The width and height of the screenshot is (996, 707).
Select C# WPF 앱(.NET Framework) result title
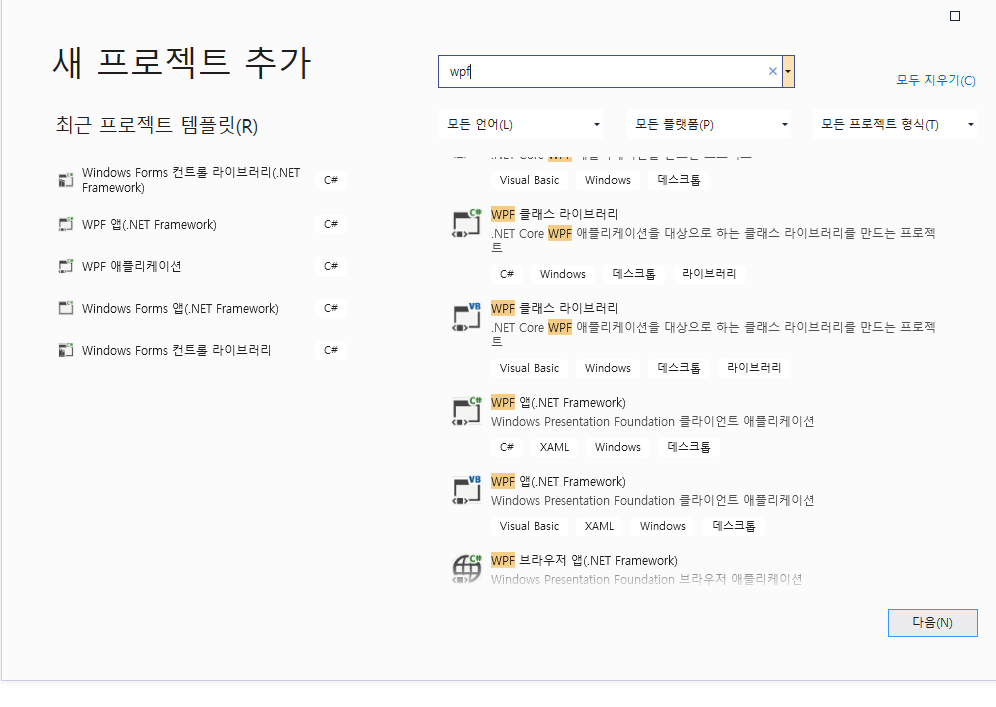point(558,403)
